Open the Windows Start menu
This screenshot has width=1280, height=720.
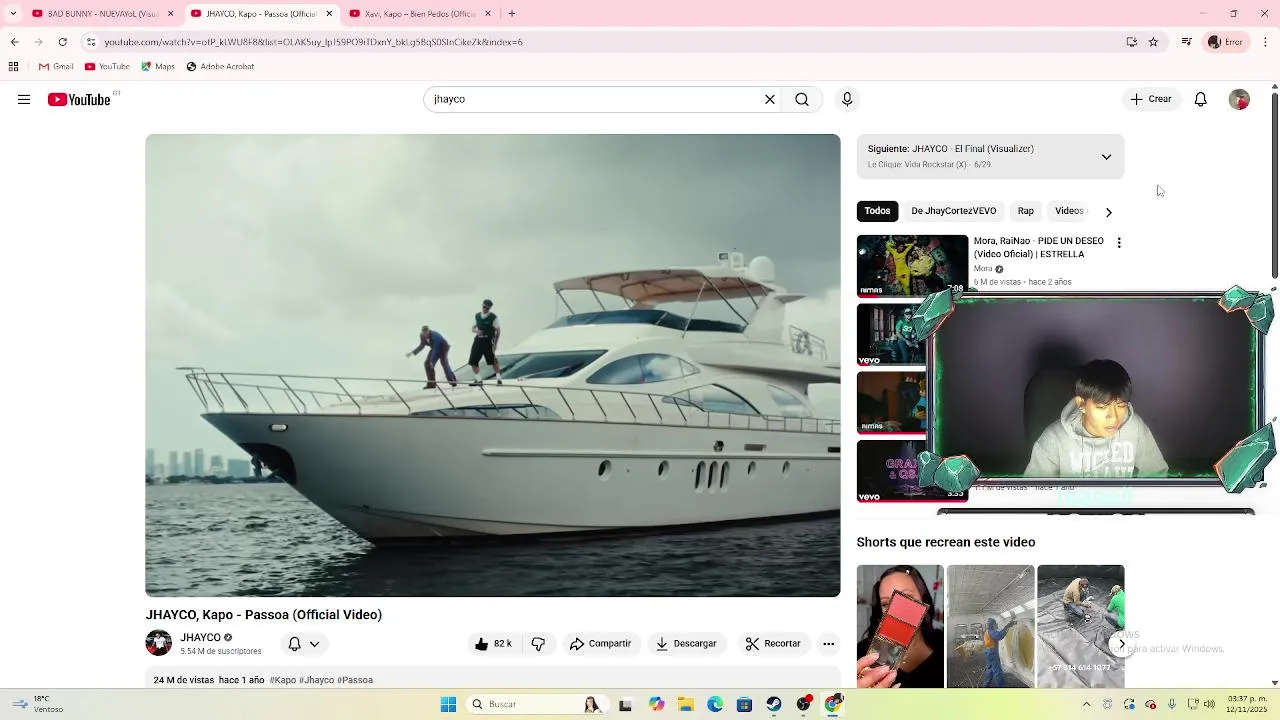pyautogui.click(x=449, y=705)
